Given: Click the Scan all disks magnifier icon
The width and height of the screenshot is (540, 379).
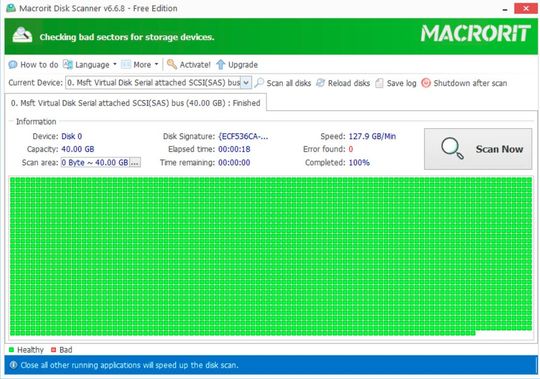Looking at the screenshot, I should click(259, 83).
